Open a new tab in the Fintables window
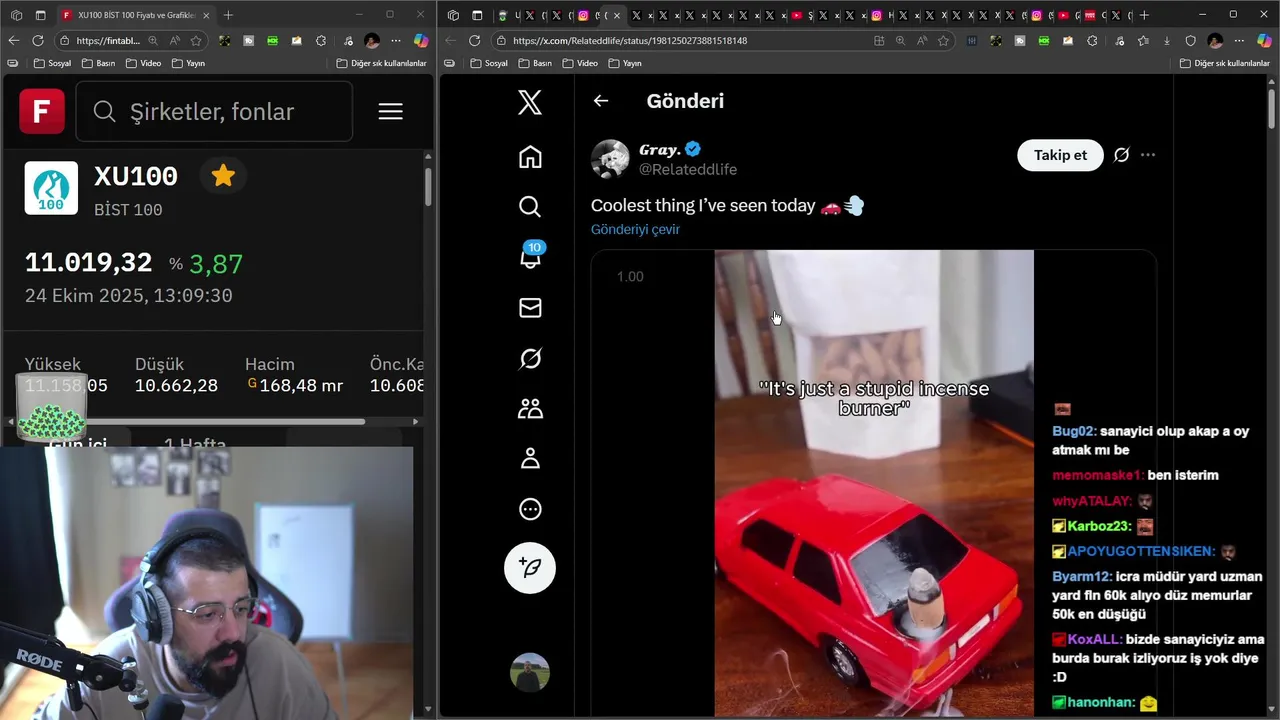The image size is (1280, 720). click(228, 15)
